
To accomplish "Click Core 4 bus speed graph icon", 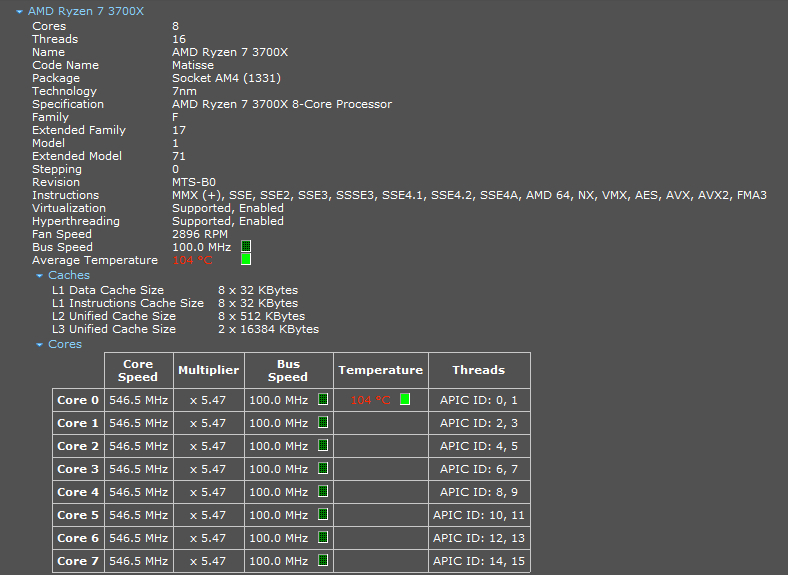I will click(323, 492).
